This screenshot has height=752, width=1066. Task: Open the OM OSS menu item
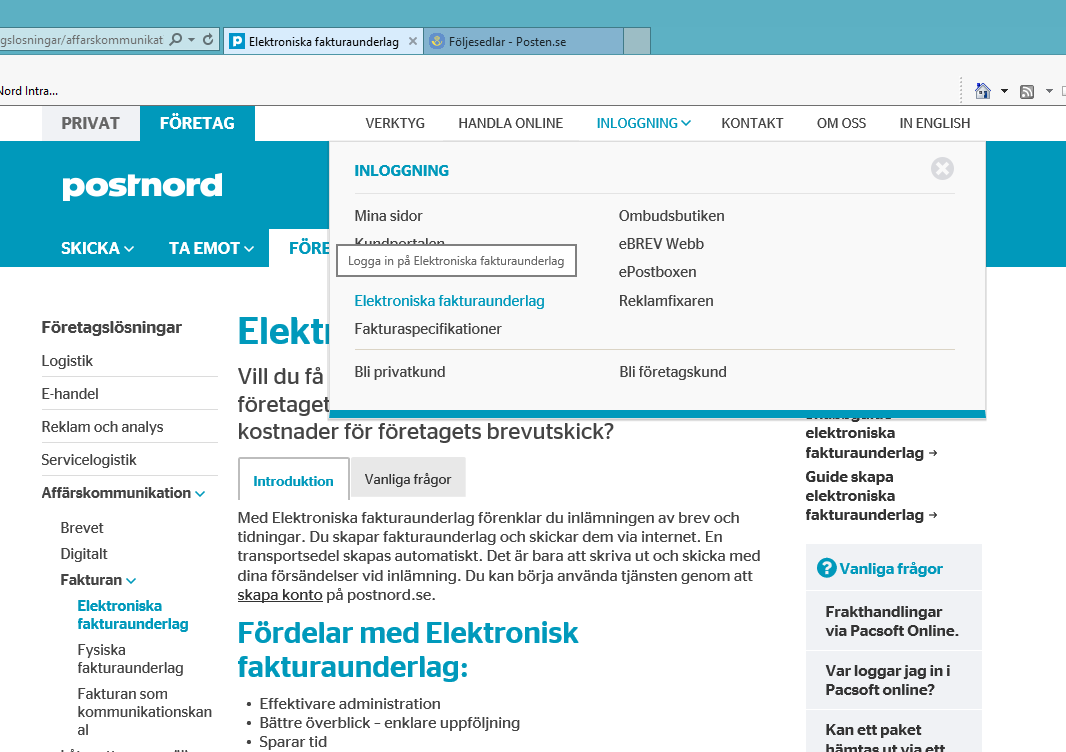point(841,123)
